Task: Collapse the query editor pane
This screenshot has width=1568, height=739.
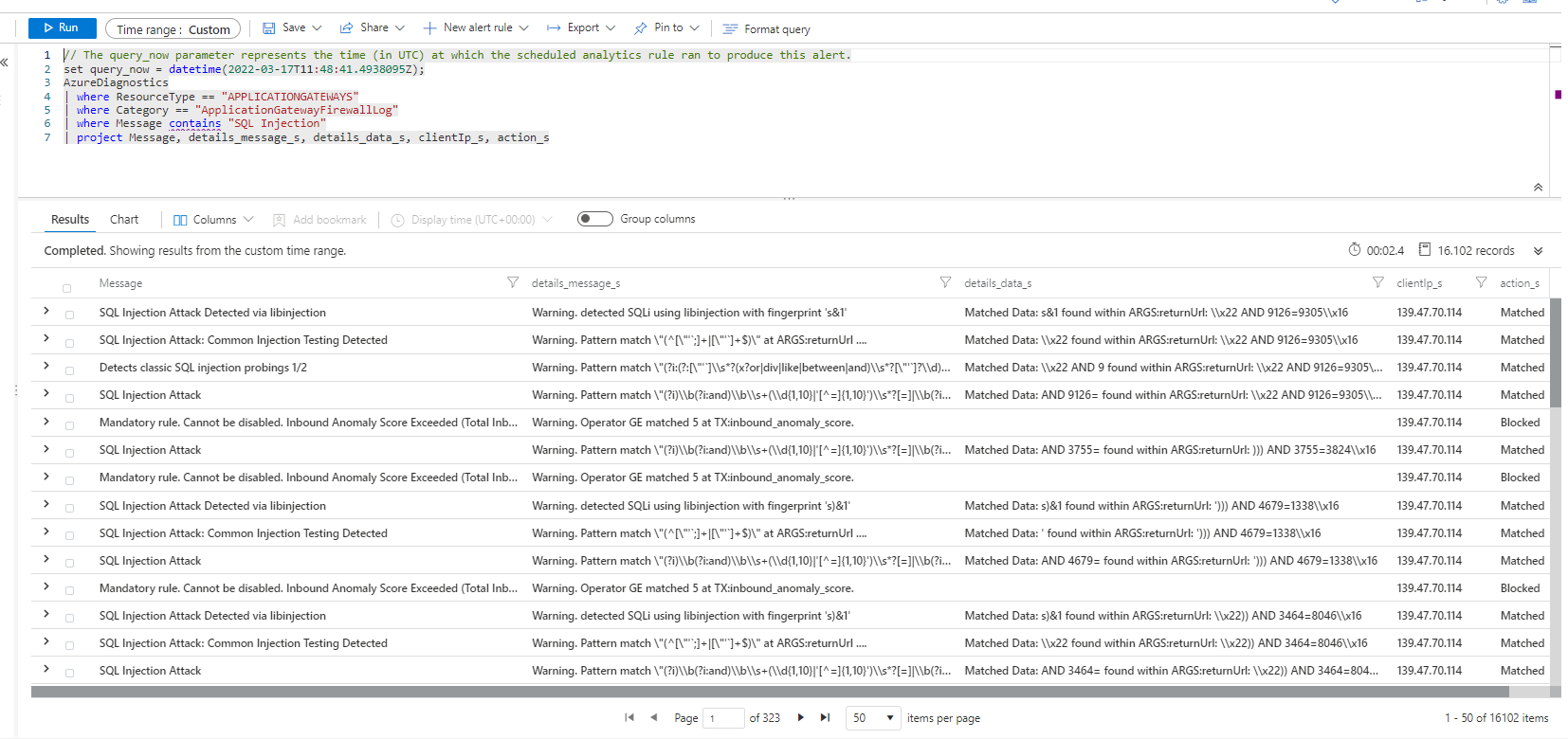Action: point(1538,188)
